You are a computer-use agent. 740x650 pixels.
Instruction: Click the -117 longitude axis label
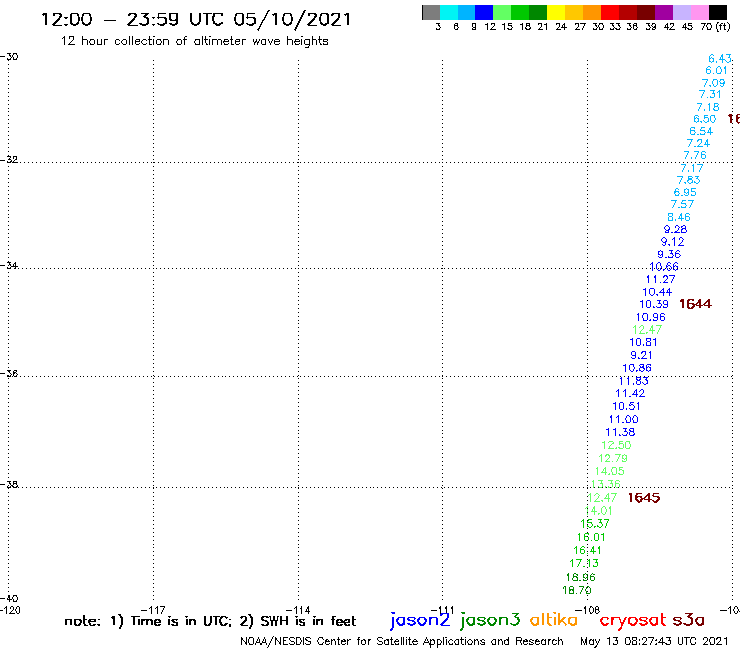(153, 610)
